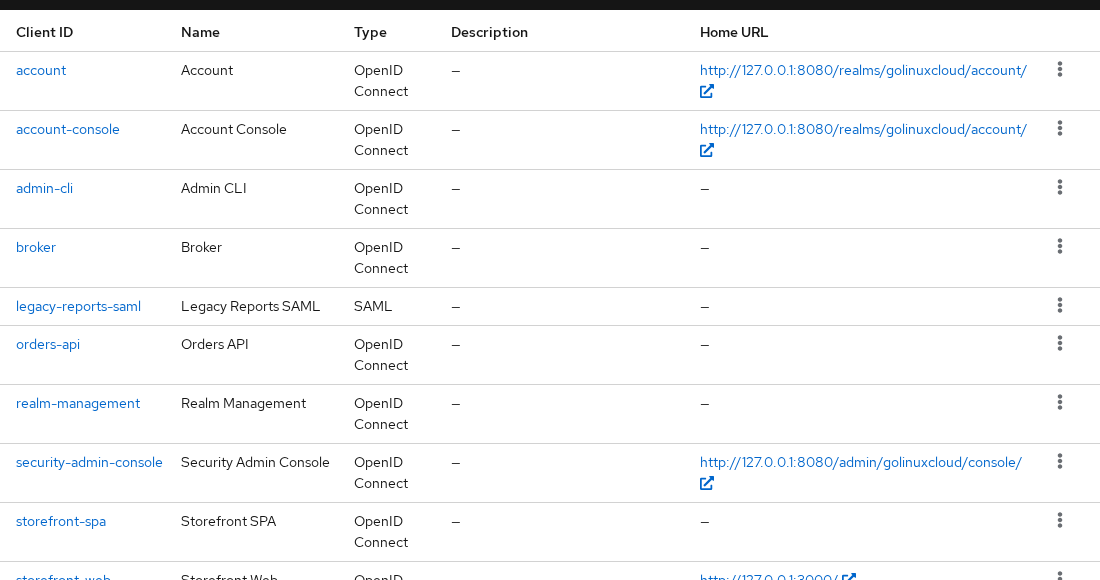This screenshot has height=580, width=1100.
Task: Select the 'Account Console' name cell
Action: coord(234,129)
